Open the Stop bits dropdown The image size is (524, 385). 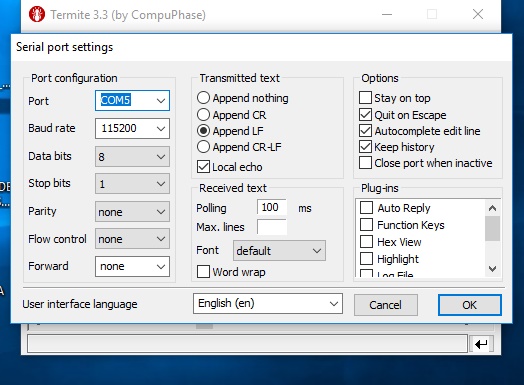coord(132,183)
